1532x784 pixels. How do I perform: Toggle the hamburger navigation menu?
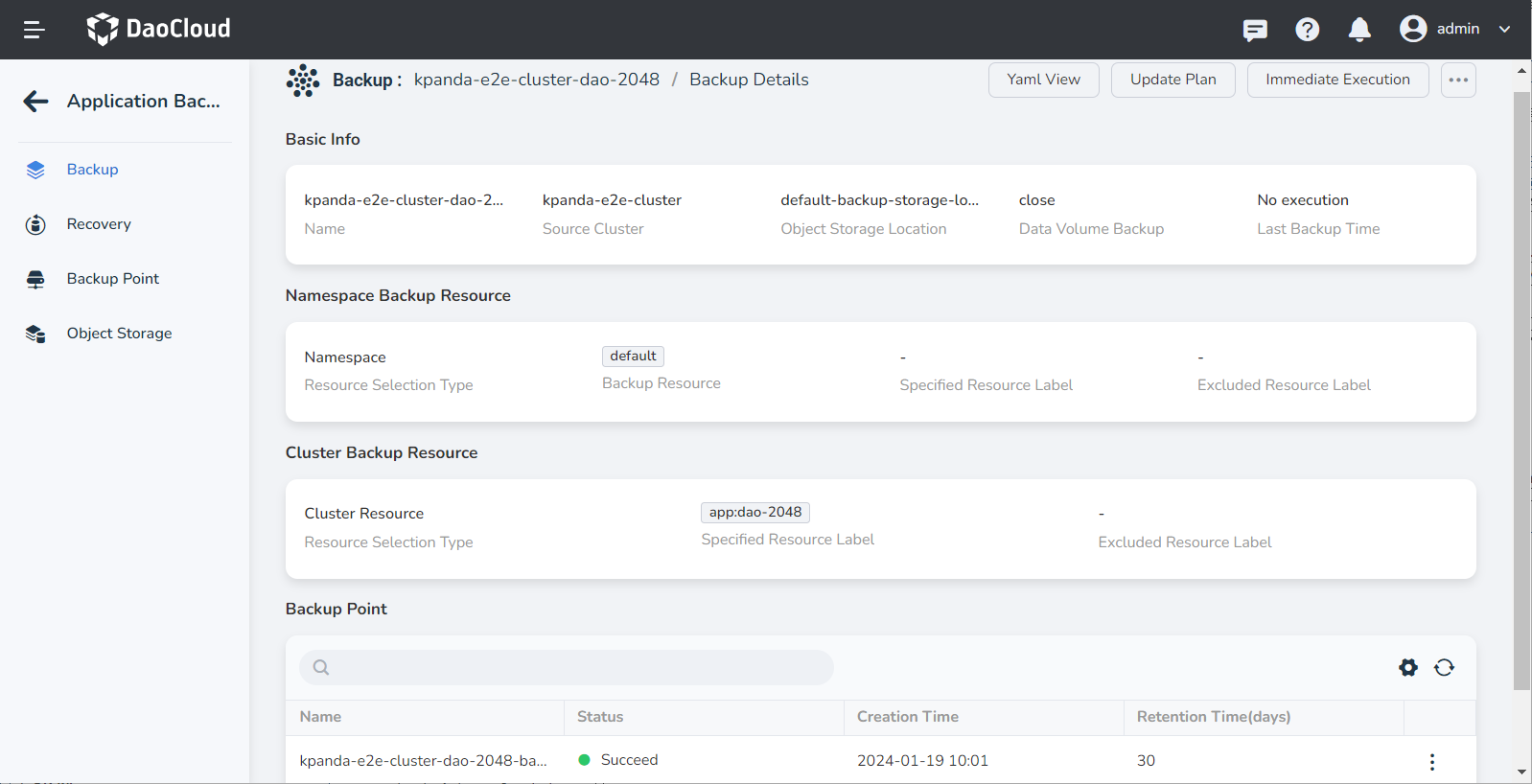click(35, 30)
